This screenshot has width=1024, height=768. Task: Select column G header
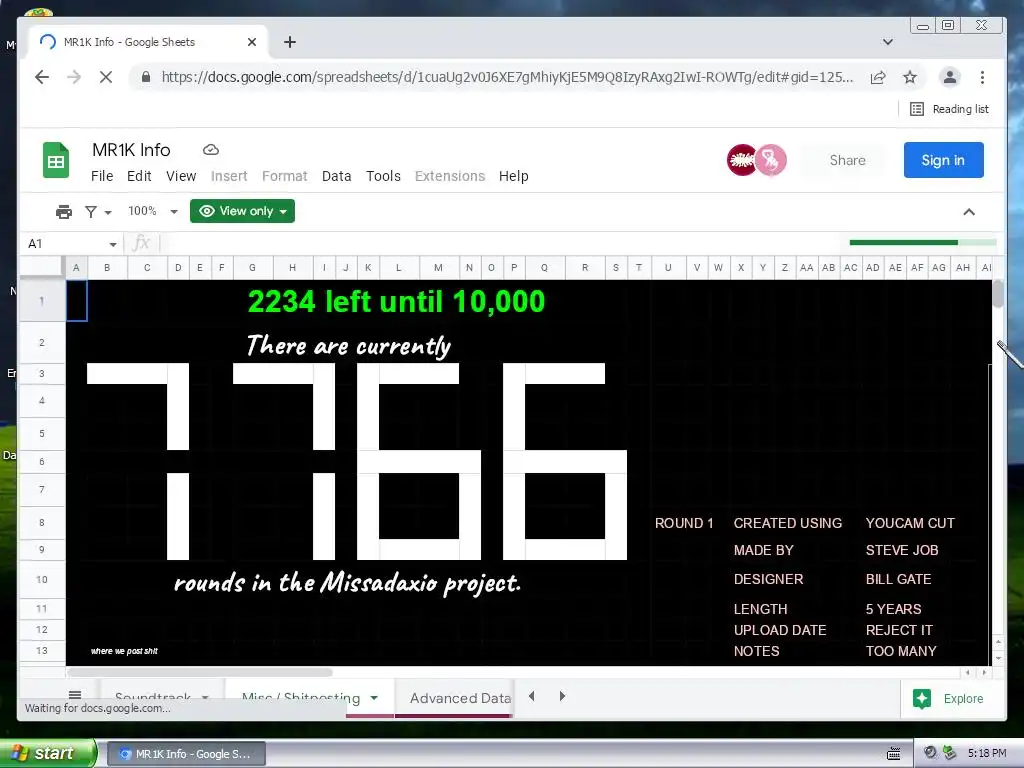click(x=252, y=268)
